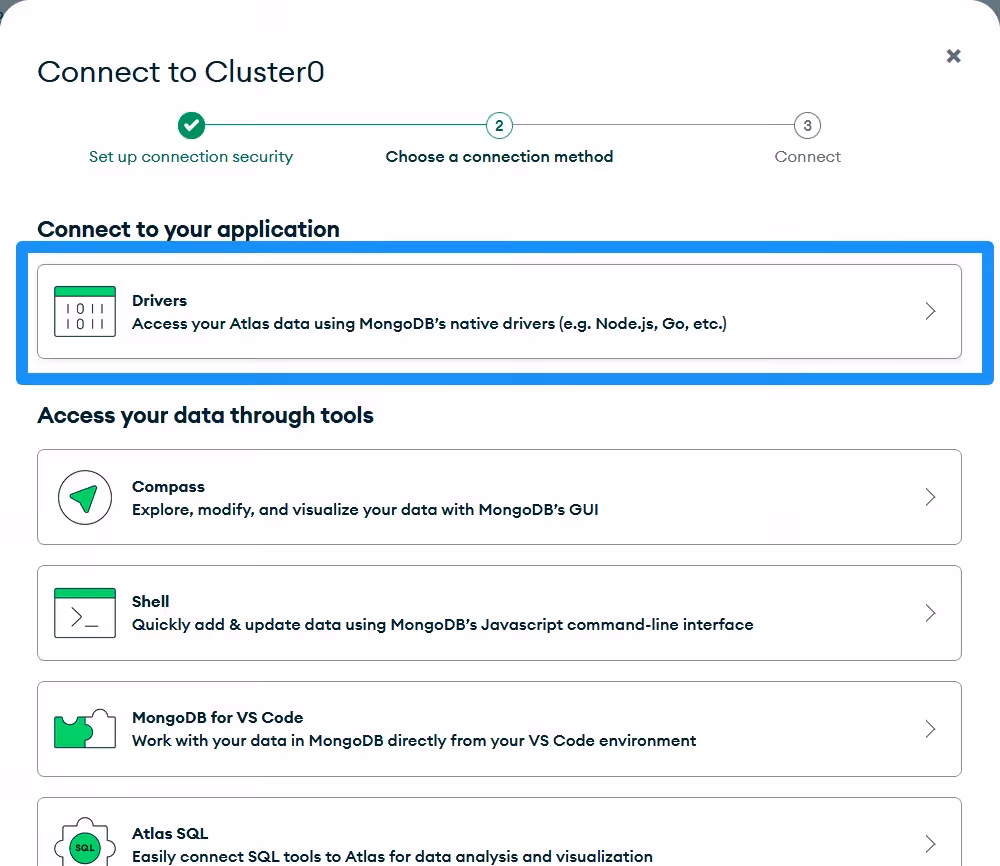Expand the Atlas SQL option chevron

[930, 843]
